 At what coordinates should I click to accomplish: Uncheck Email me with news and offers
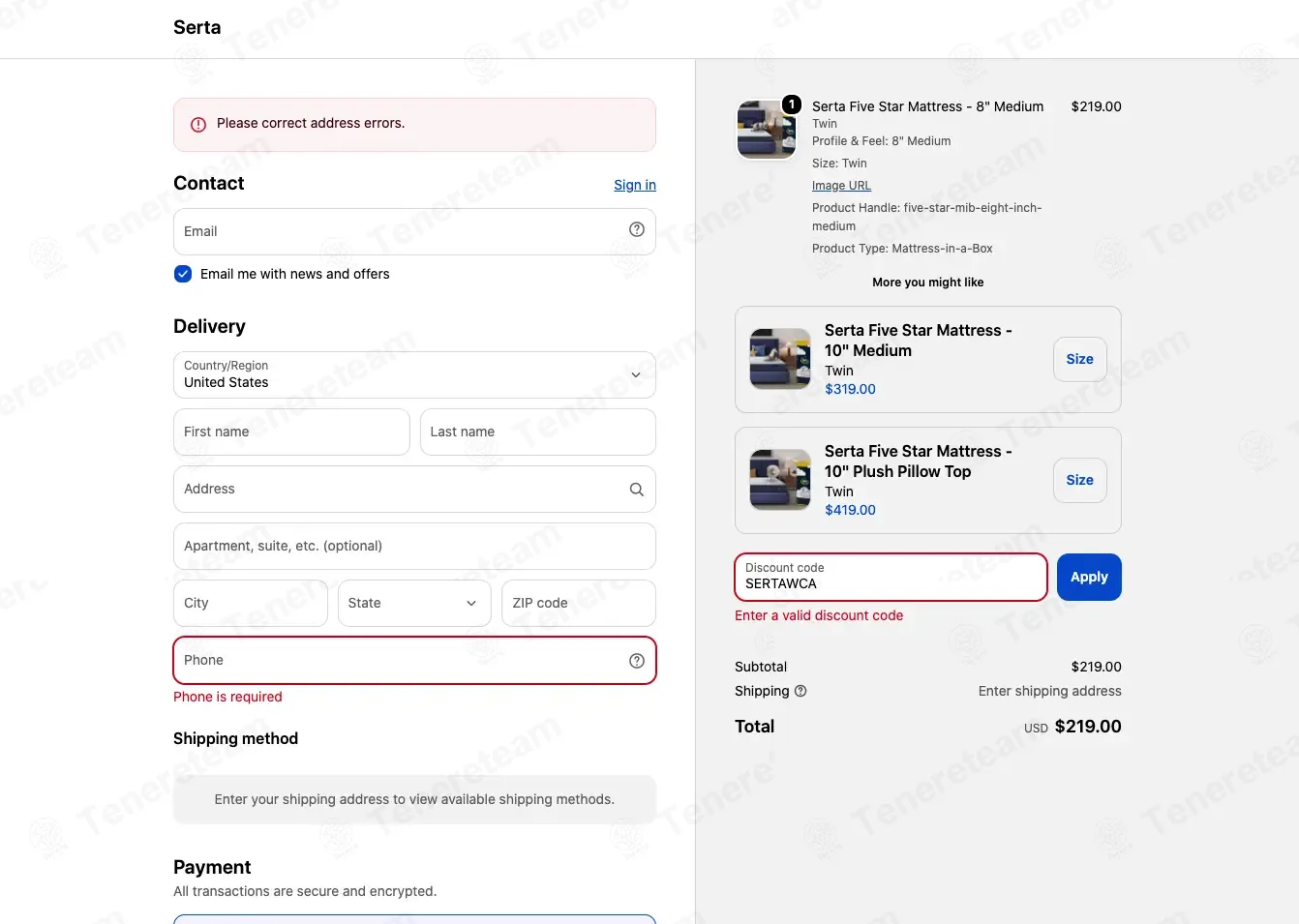pyautogui.click(x=183, y=274)
